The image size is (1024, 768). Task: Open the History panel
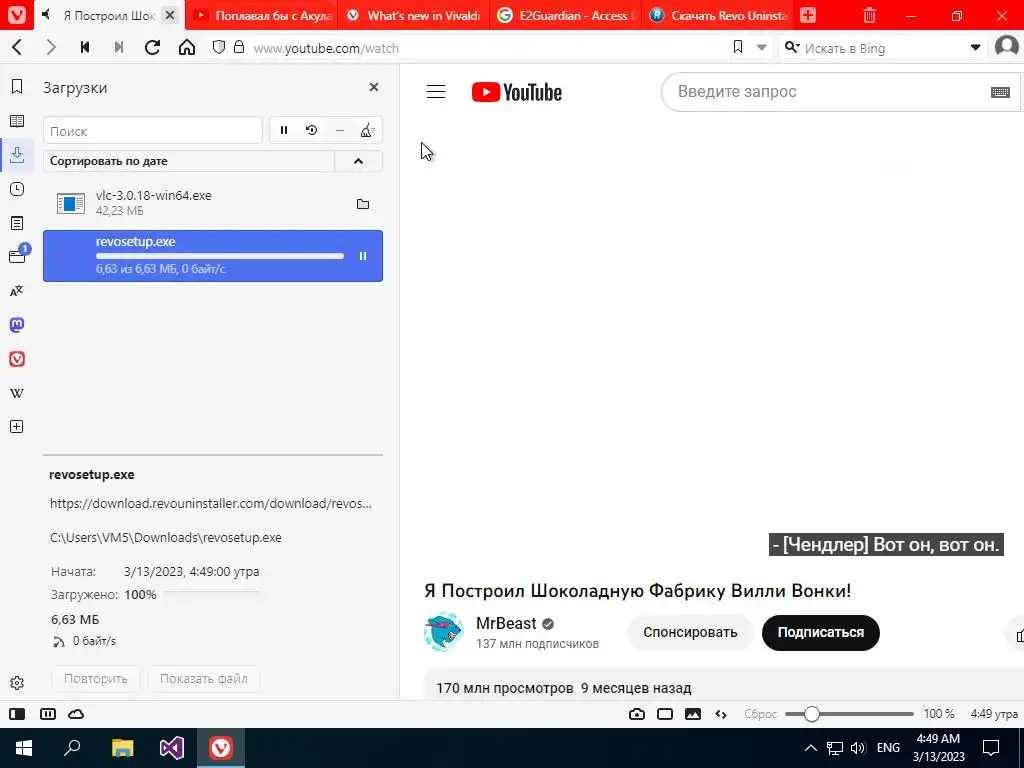17,189
